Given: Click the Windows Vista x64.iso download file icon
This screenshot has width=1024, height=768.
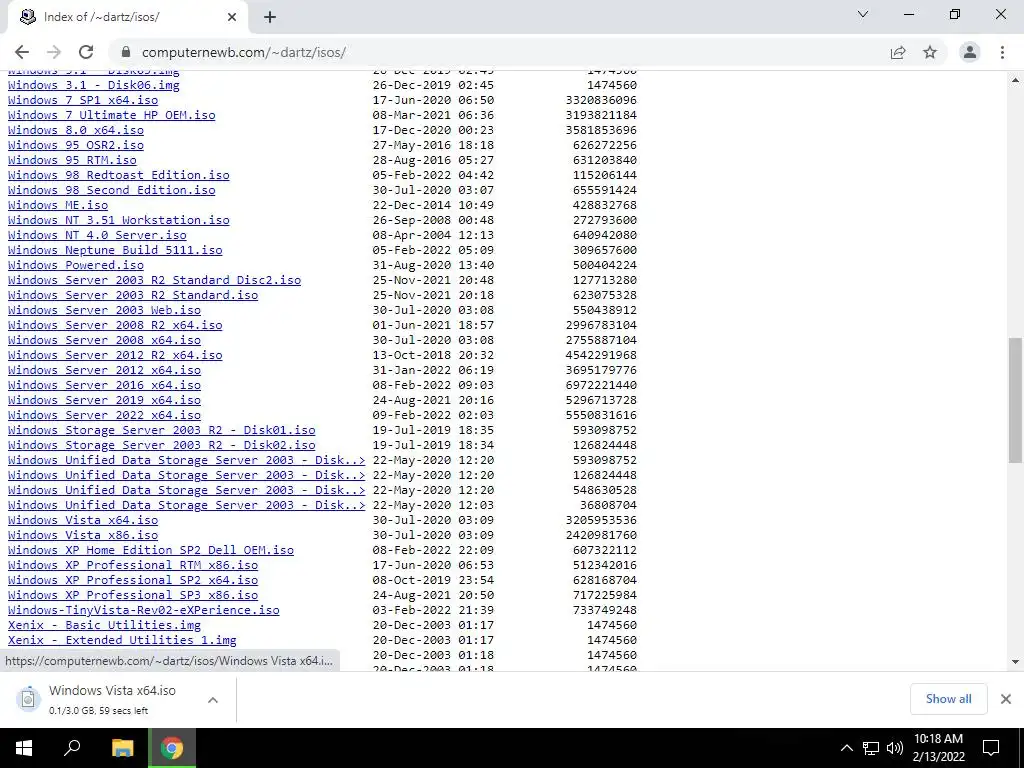Looking at the screenshot, I should tap(28, 699).
